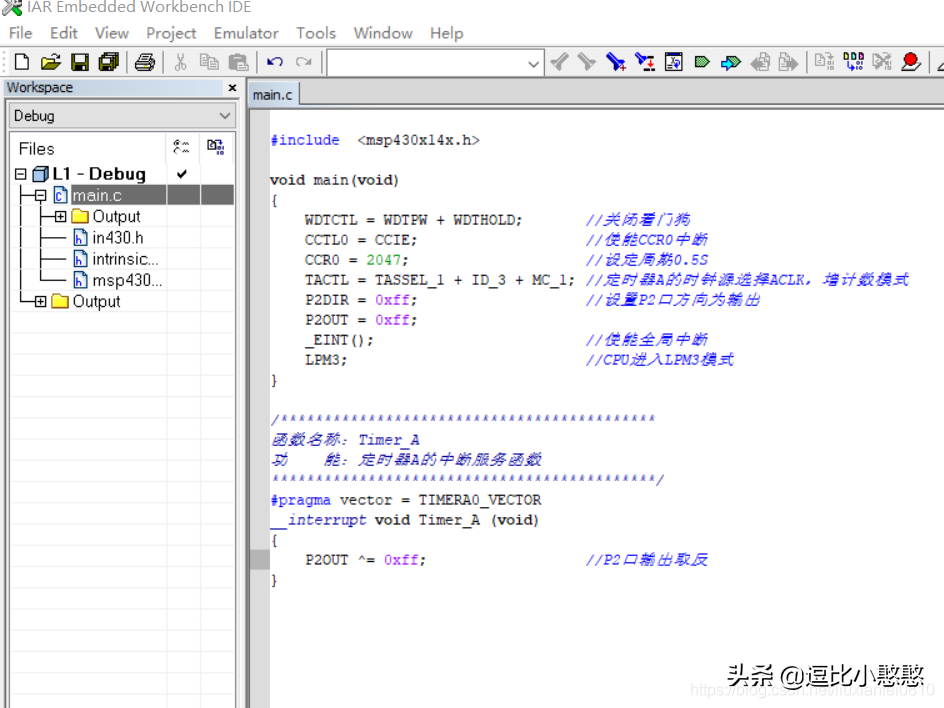Collapse the L1 - Debug project node
Viewport: 944px width, 708px height.
[21, 174]
